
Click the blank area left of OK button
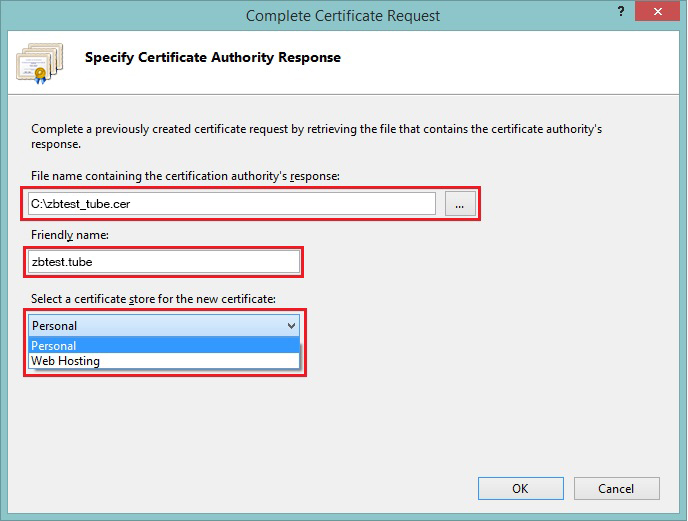300,489
